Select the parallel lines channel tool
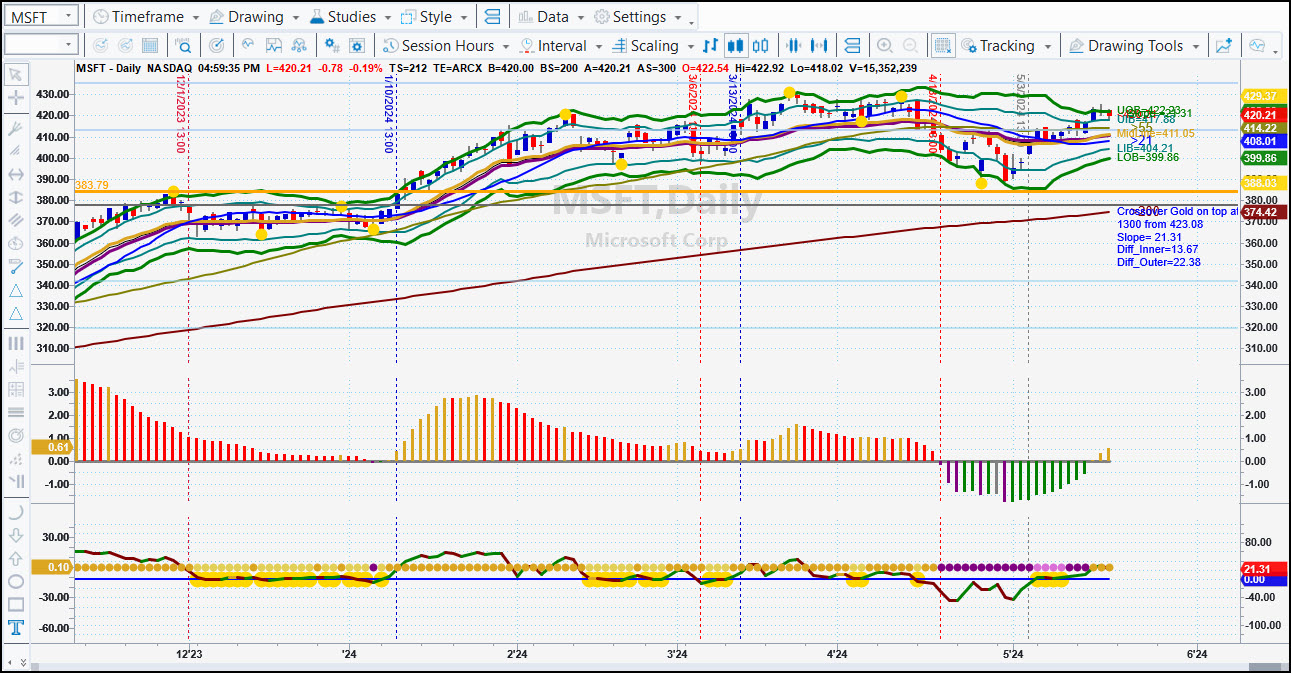1291x673 pixels. point(16,220)
